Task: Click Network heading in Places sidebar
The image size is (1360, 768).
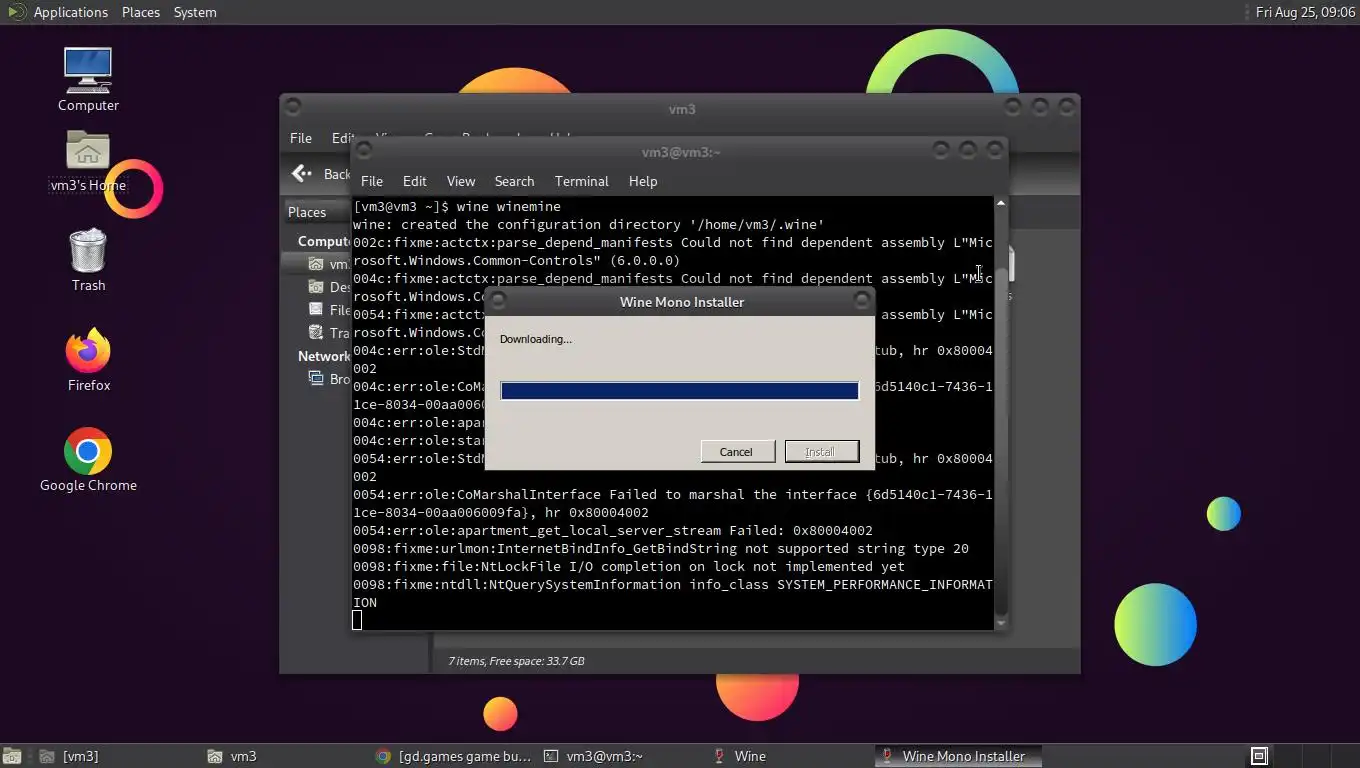Action: (323, 356)
